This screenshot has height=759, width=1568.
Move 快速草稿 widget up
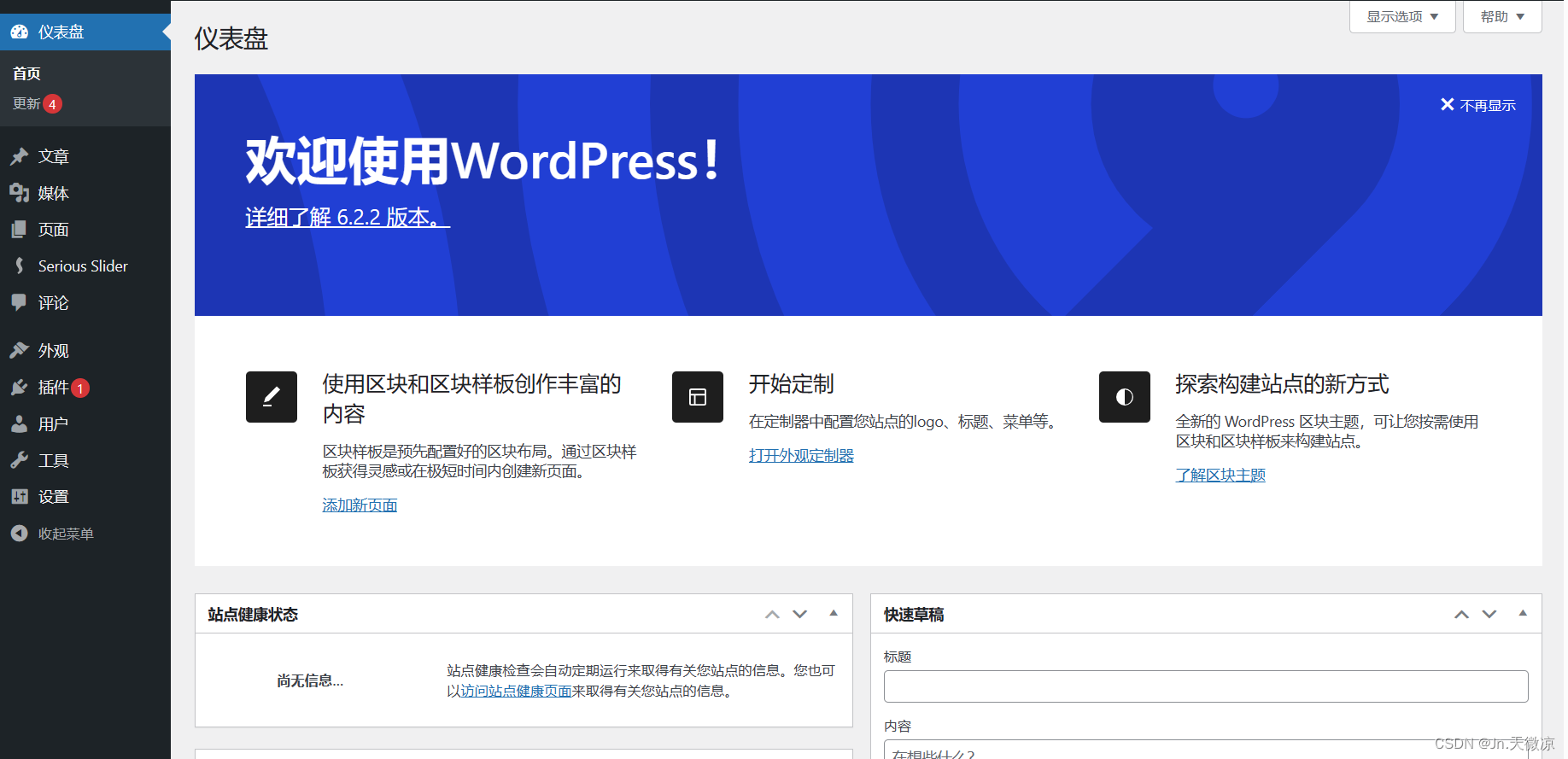tap(1462, 614)
